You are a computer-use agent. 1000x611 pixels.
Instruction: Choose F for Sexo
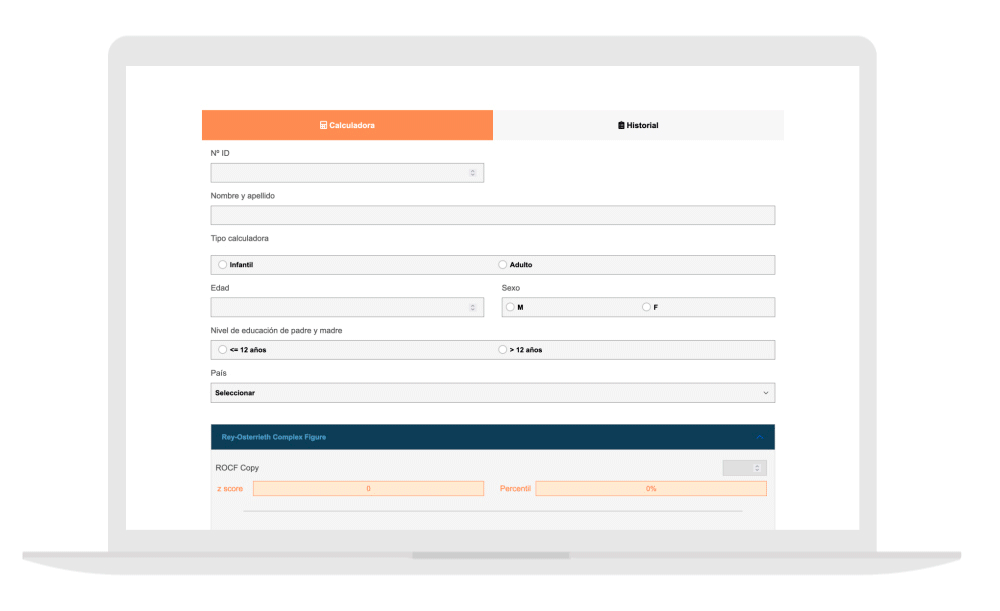646,307
